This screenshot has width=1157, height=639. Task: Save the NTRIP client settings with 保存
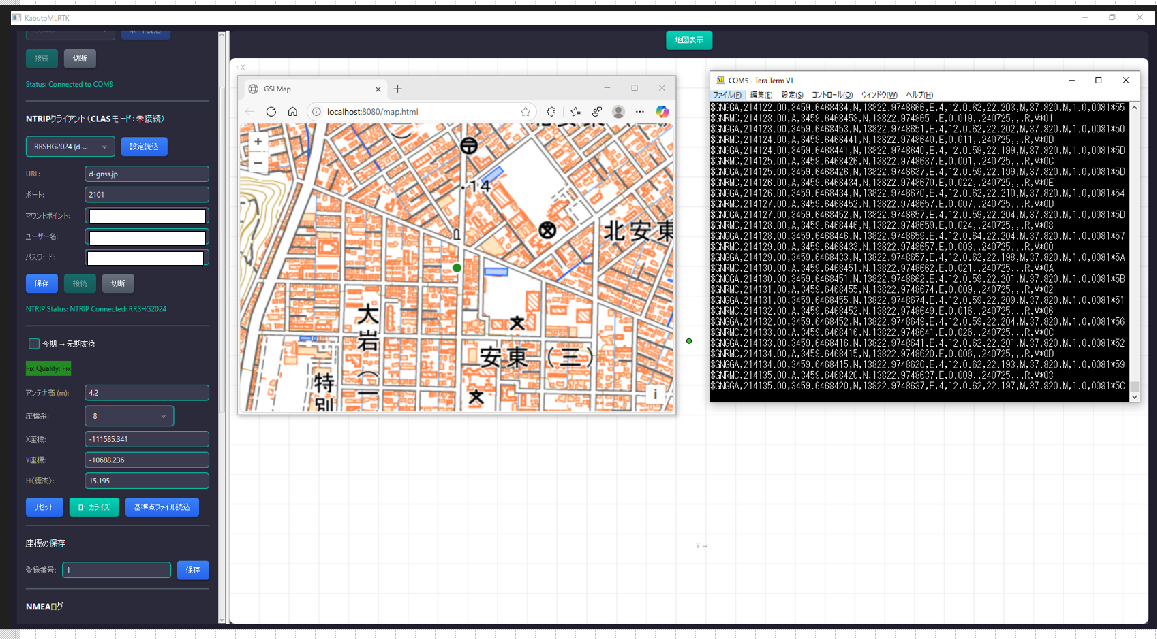41,283
